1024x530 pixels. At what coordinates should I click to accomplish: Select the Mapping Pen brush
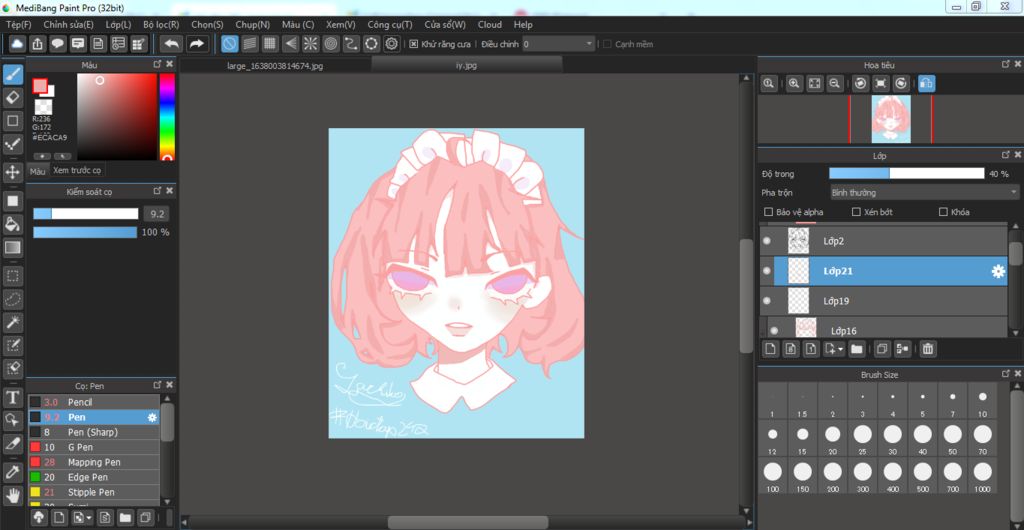coord(94,462)
